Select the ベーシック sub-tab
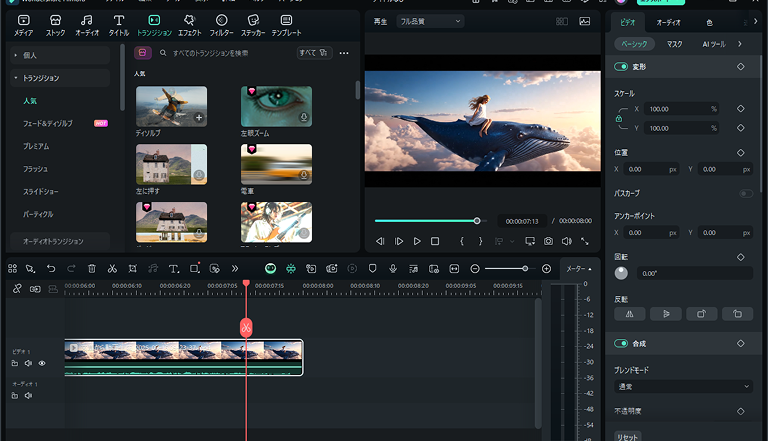The width and height of the screenshot is (768, 441). coord(634,44)
